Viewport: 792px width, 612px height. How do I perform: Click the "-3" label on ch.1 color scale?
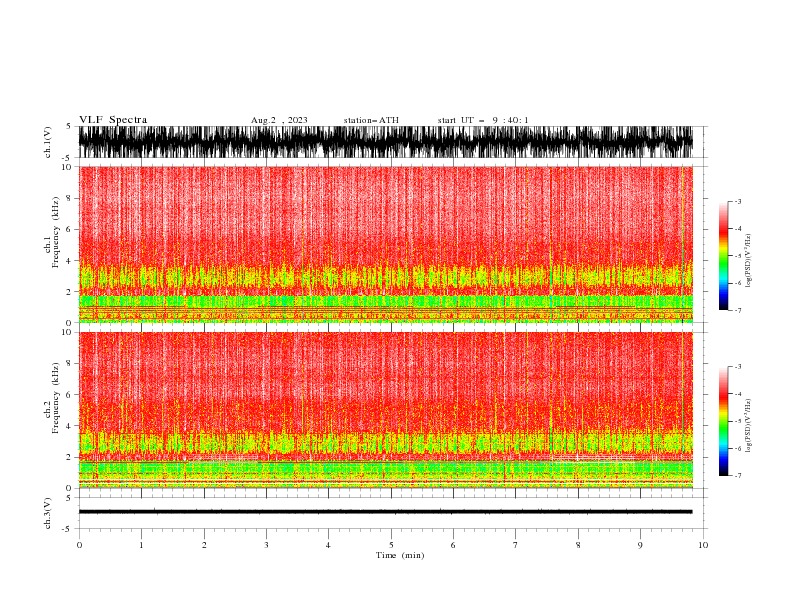coord(738,201)
